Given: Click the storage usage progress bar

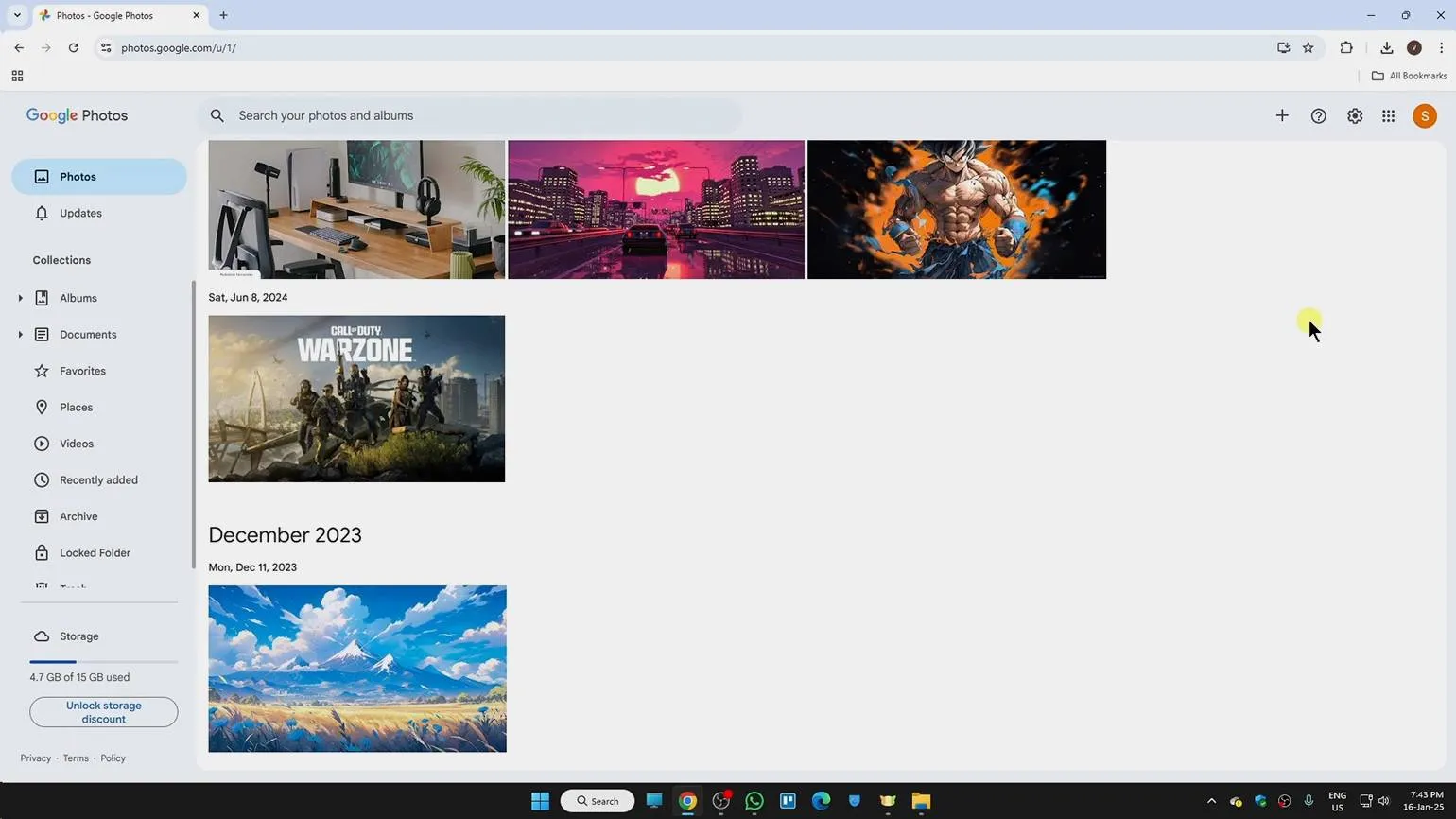Looking at the screenshot, I should pyautogui.click(x=103, y=662).
